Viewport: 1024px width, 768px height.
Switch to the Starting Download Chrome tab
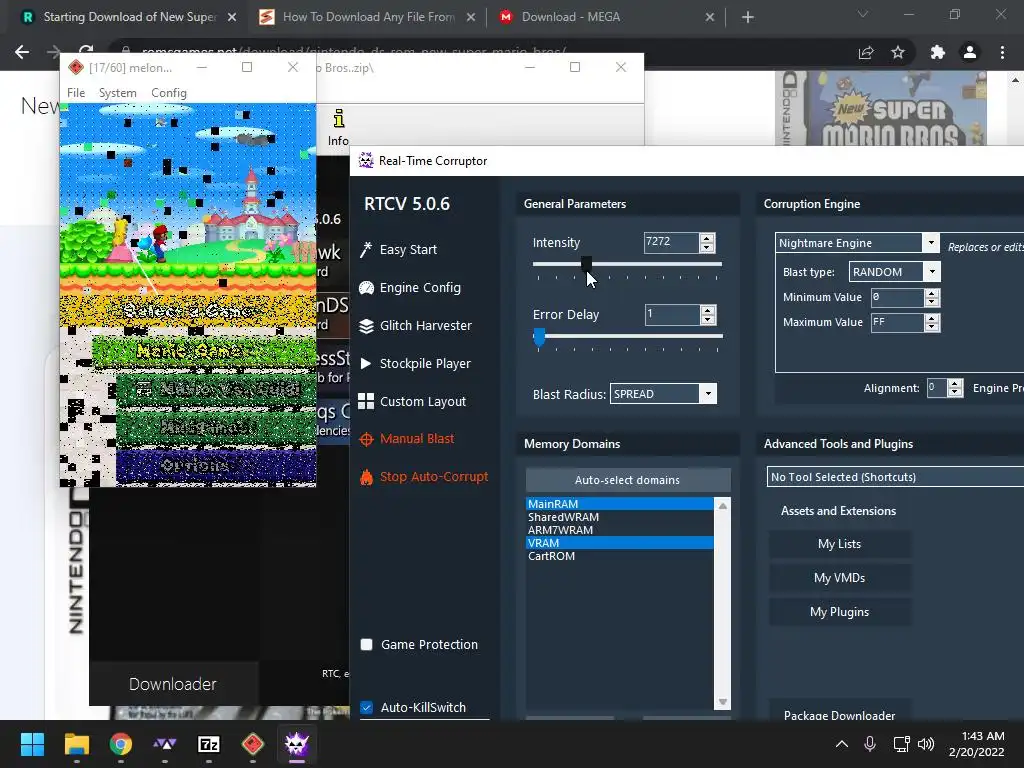127,17
